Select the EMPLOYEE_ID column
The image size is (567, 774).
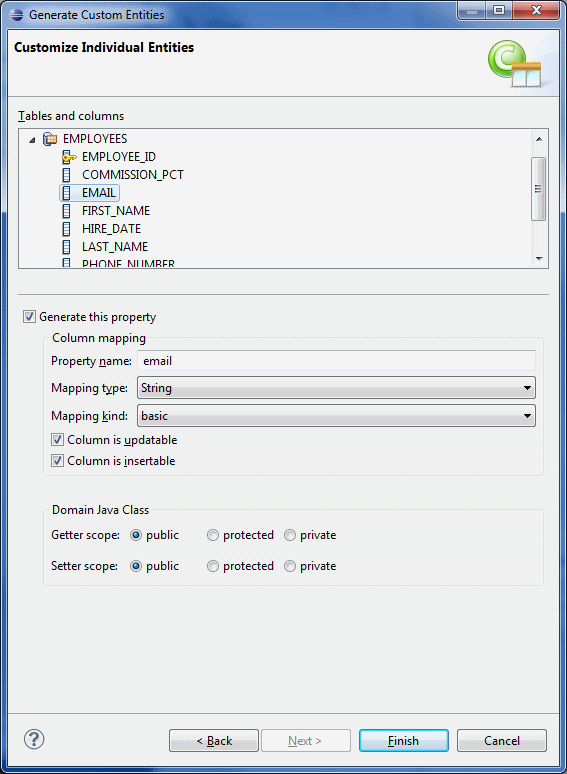[x=118, y=157]
